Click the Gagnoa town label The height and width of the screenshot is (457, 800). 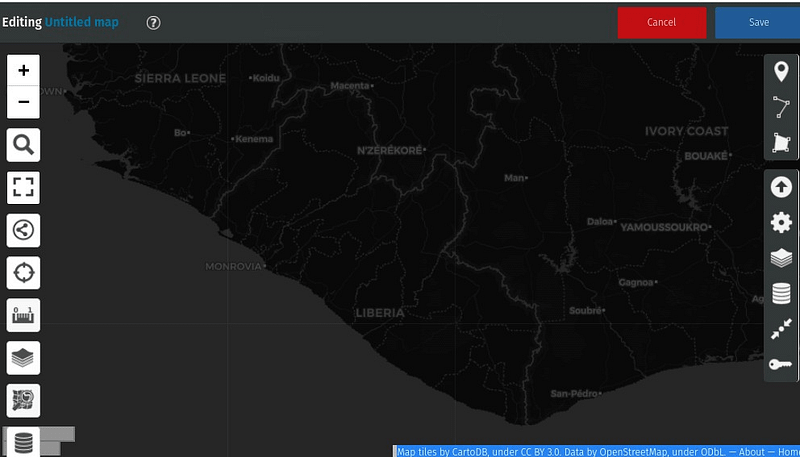coord(636,283)
